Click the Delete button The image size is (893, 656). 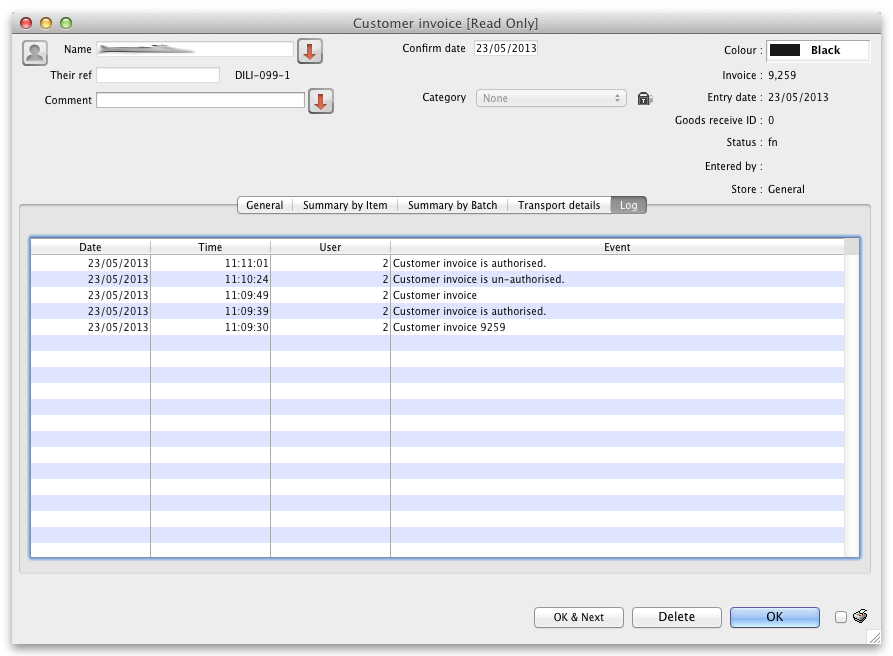pos(676,617)
